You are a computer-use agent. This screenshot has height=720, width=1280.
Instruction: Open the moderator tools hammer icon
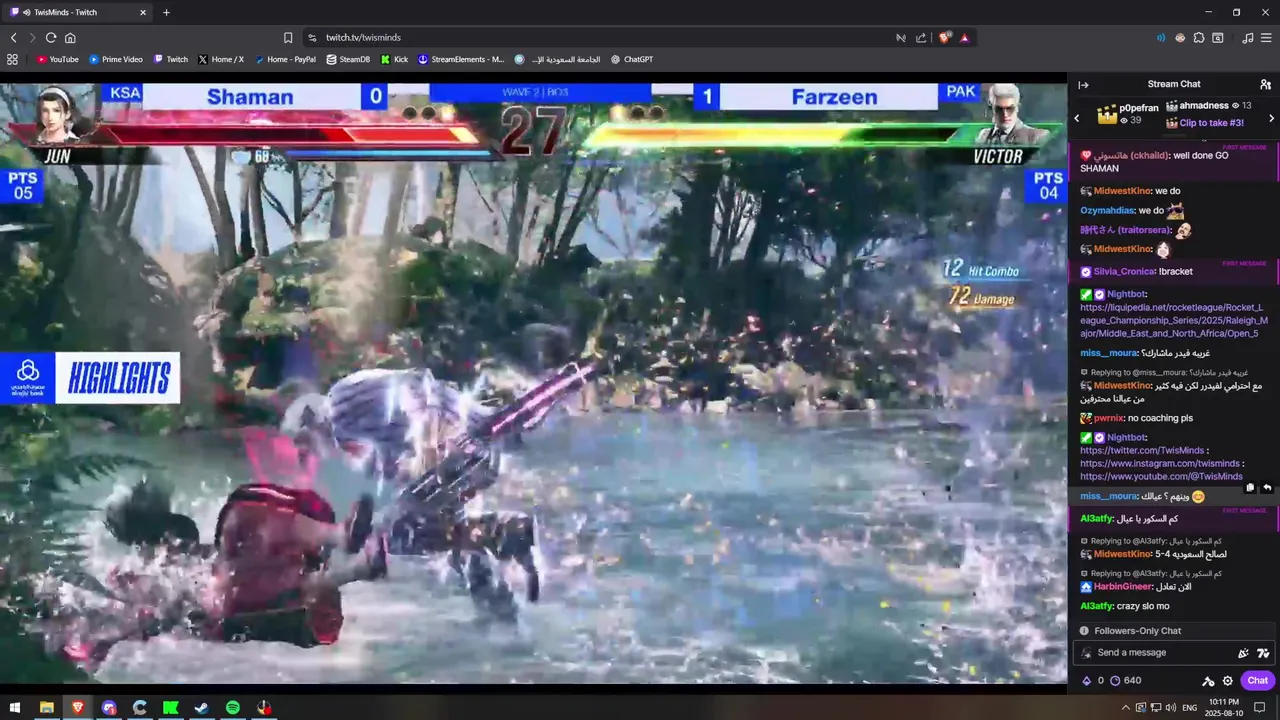click(x=1208, y=681)
